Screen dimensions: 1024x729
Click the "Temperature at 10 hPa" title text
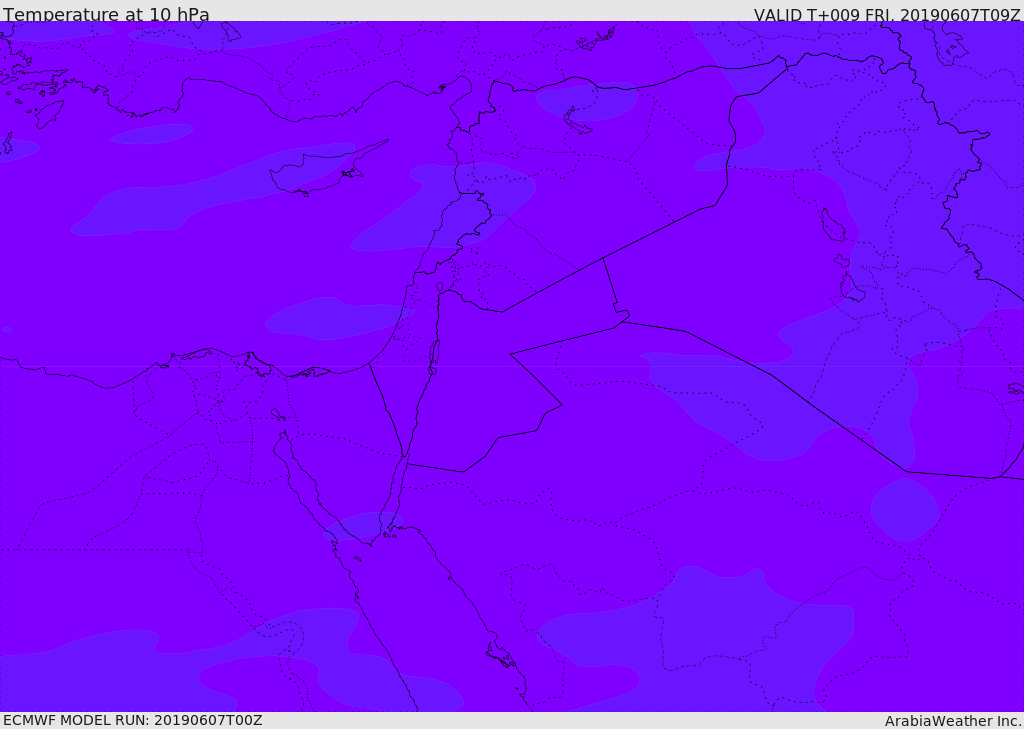pyautogui.click(x=106, y=14)
